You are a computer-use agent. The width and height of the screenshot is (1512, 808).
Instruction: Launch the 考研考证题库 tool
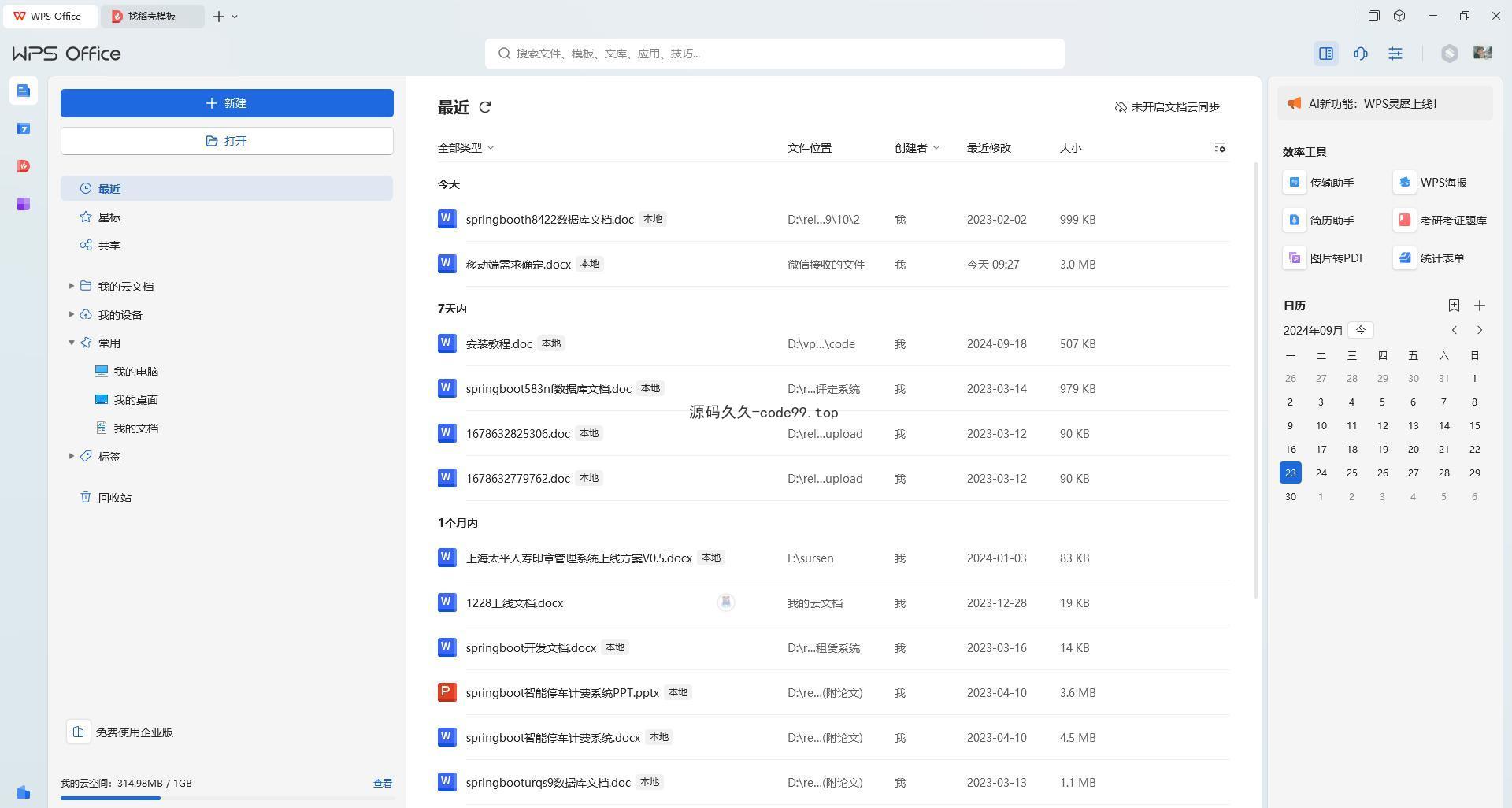(1440, 221)
